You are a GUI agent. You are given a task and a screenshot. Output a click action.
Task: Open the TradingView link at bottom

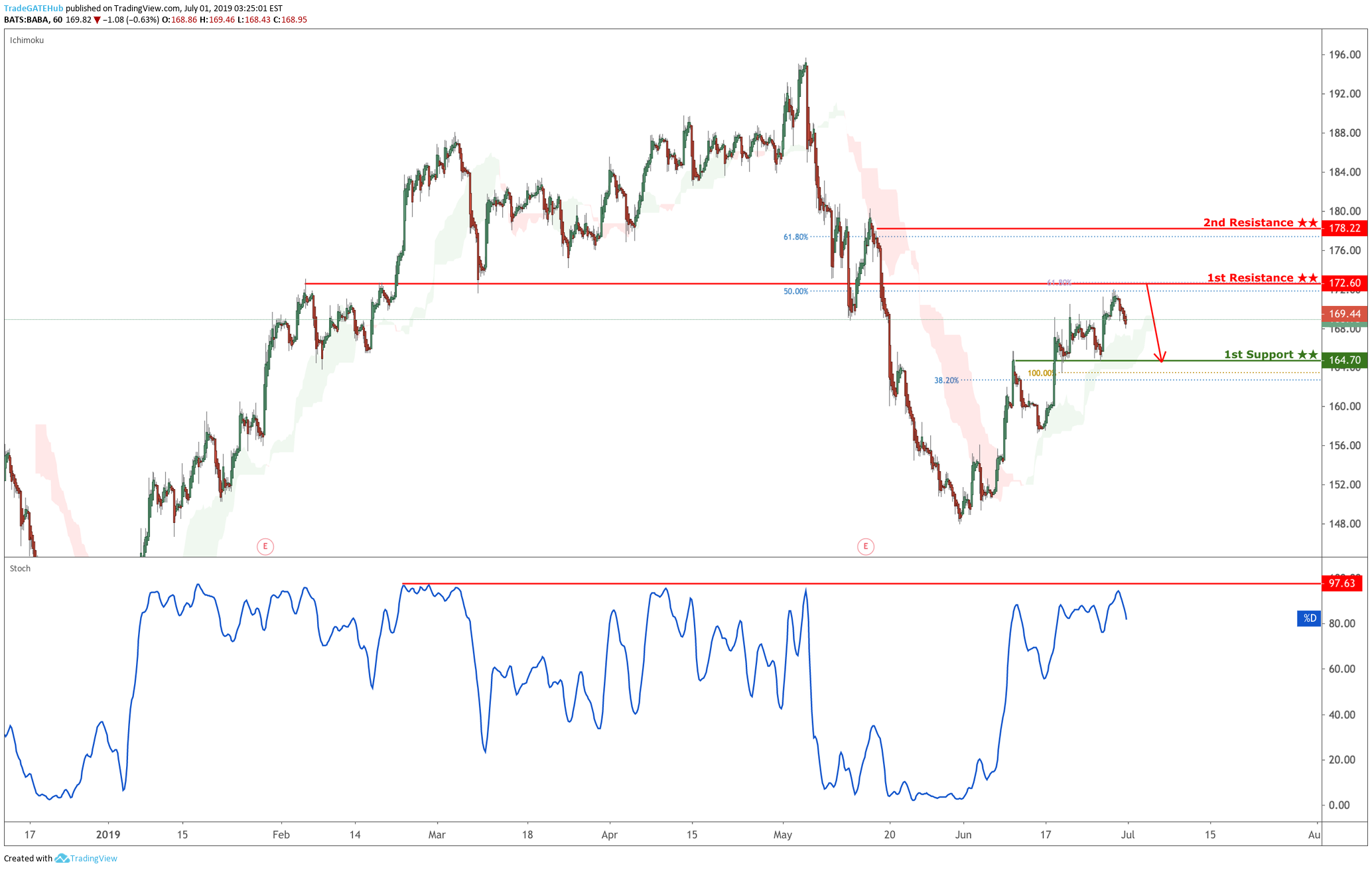[x=94, y=858]
